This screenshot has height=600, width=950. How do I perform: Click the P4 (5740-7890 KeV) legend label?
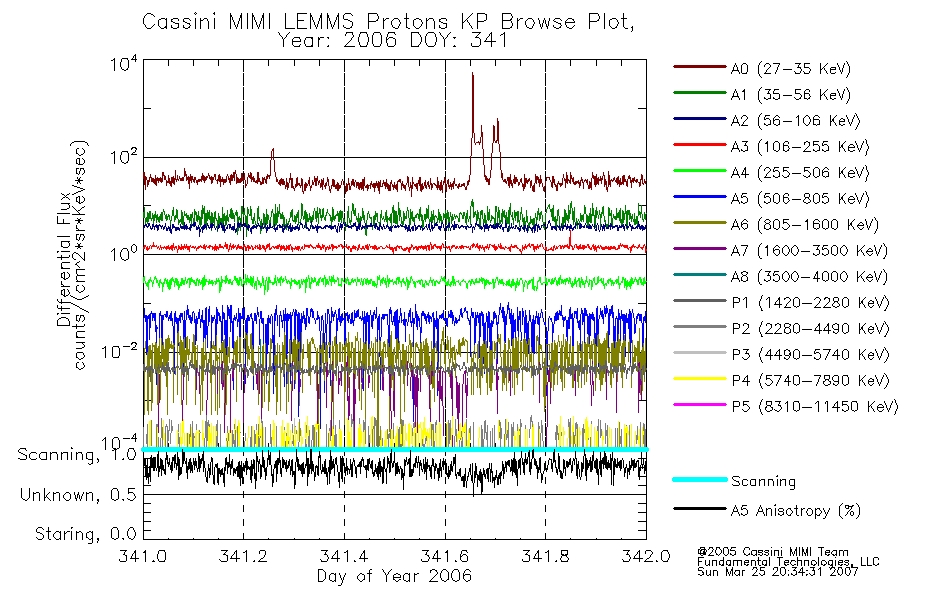pos(810,381)
